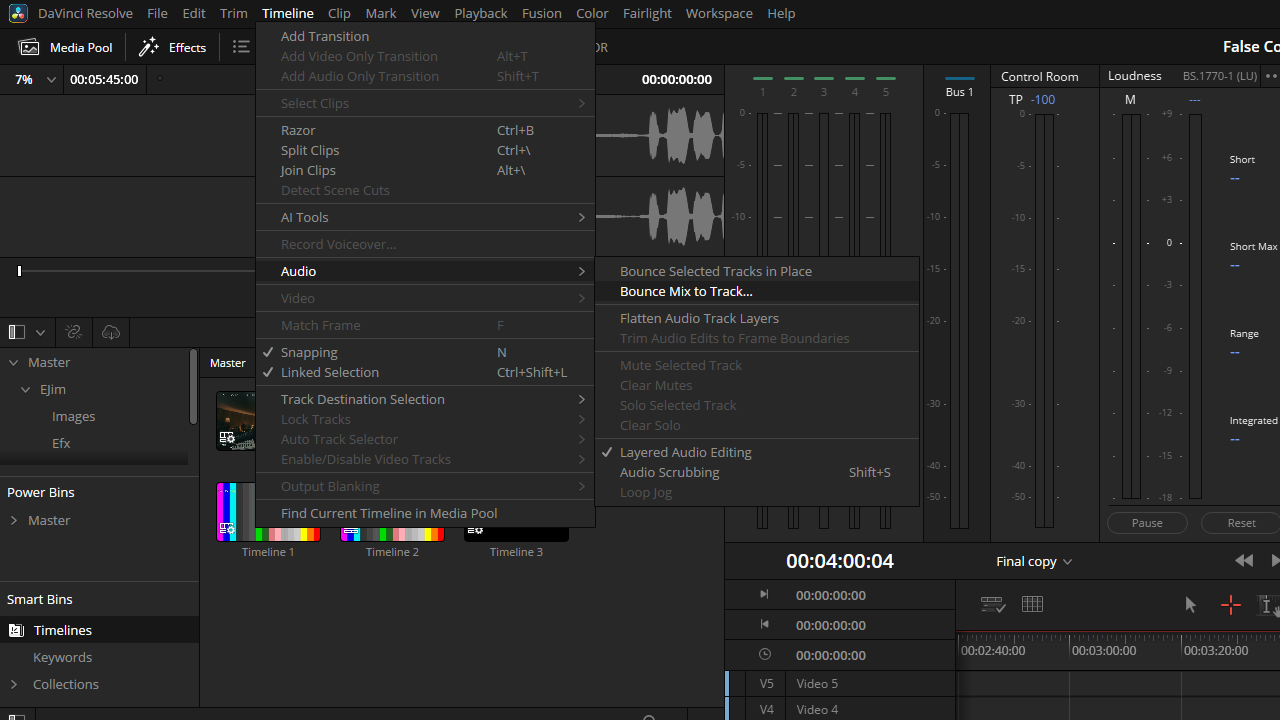Toggle Snapping in the Timeline menu
The height and width of the screenshot is (720, 1280).
pyautogui.click(x=426, y=352)
